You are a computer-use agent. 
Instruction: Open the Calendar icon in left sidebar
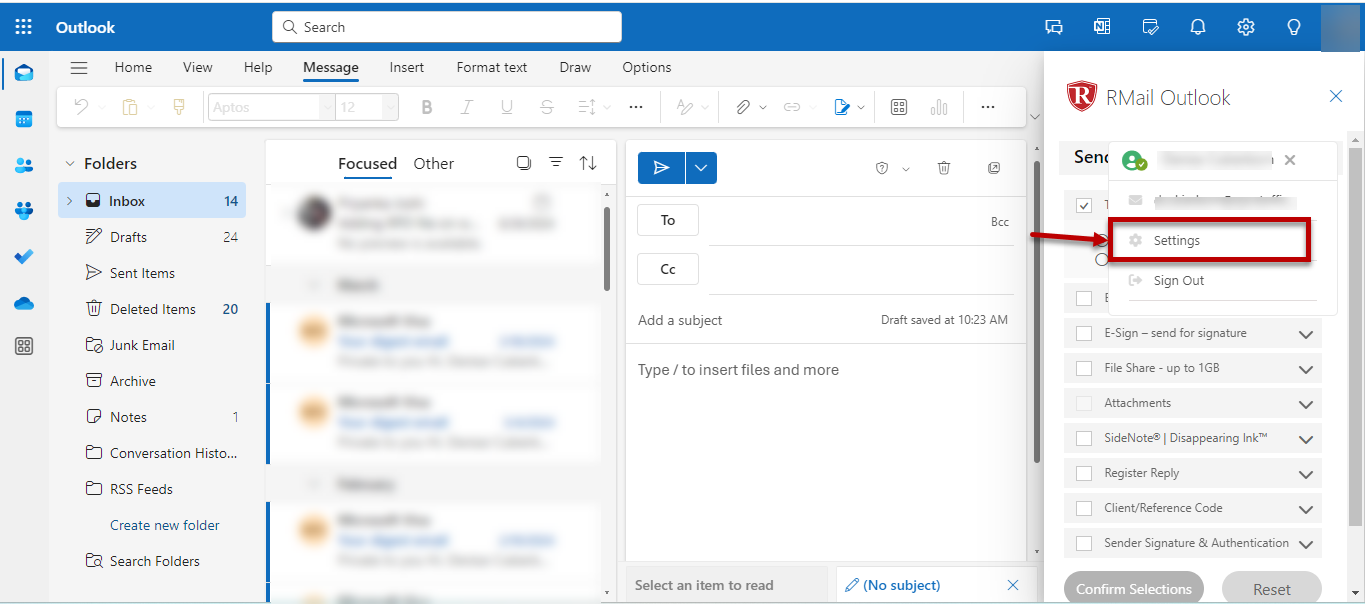tap(24, 119)
